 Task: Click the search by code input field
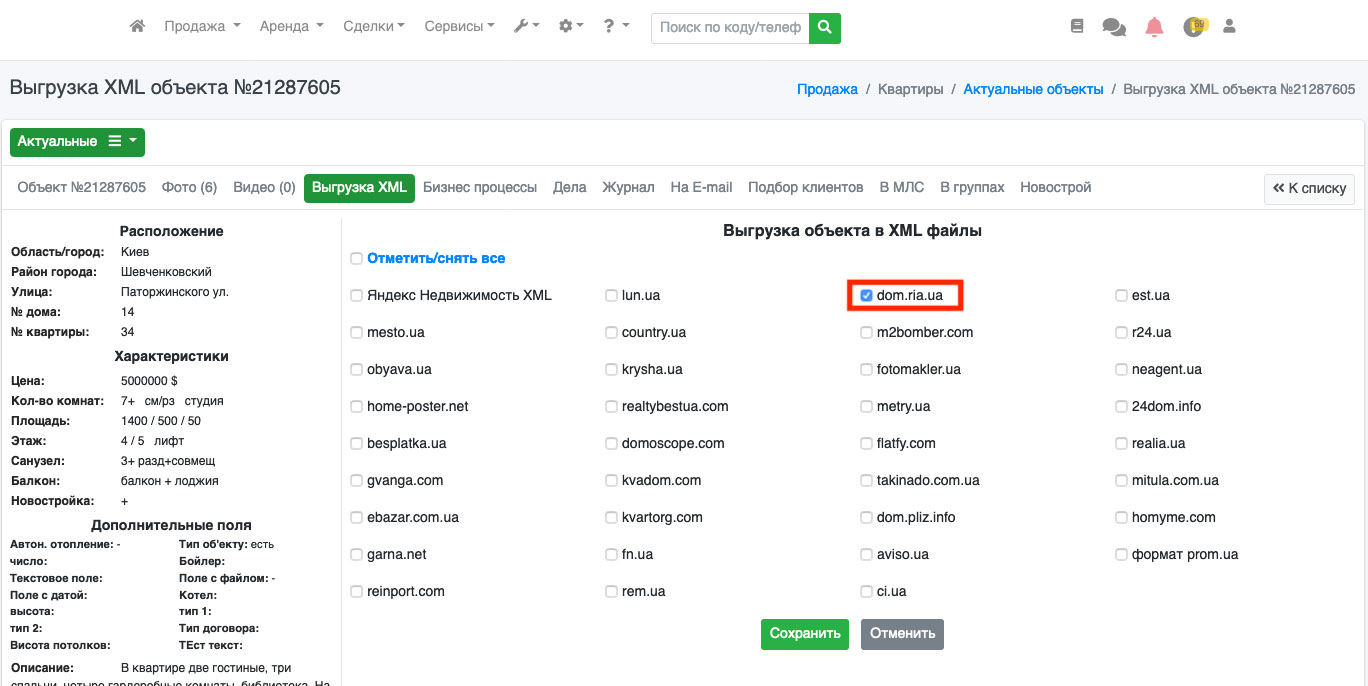click(x=730, y=28)
